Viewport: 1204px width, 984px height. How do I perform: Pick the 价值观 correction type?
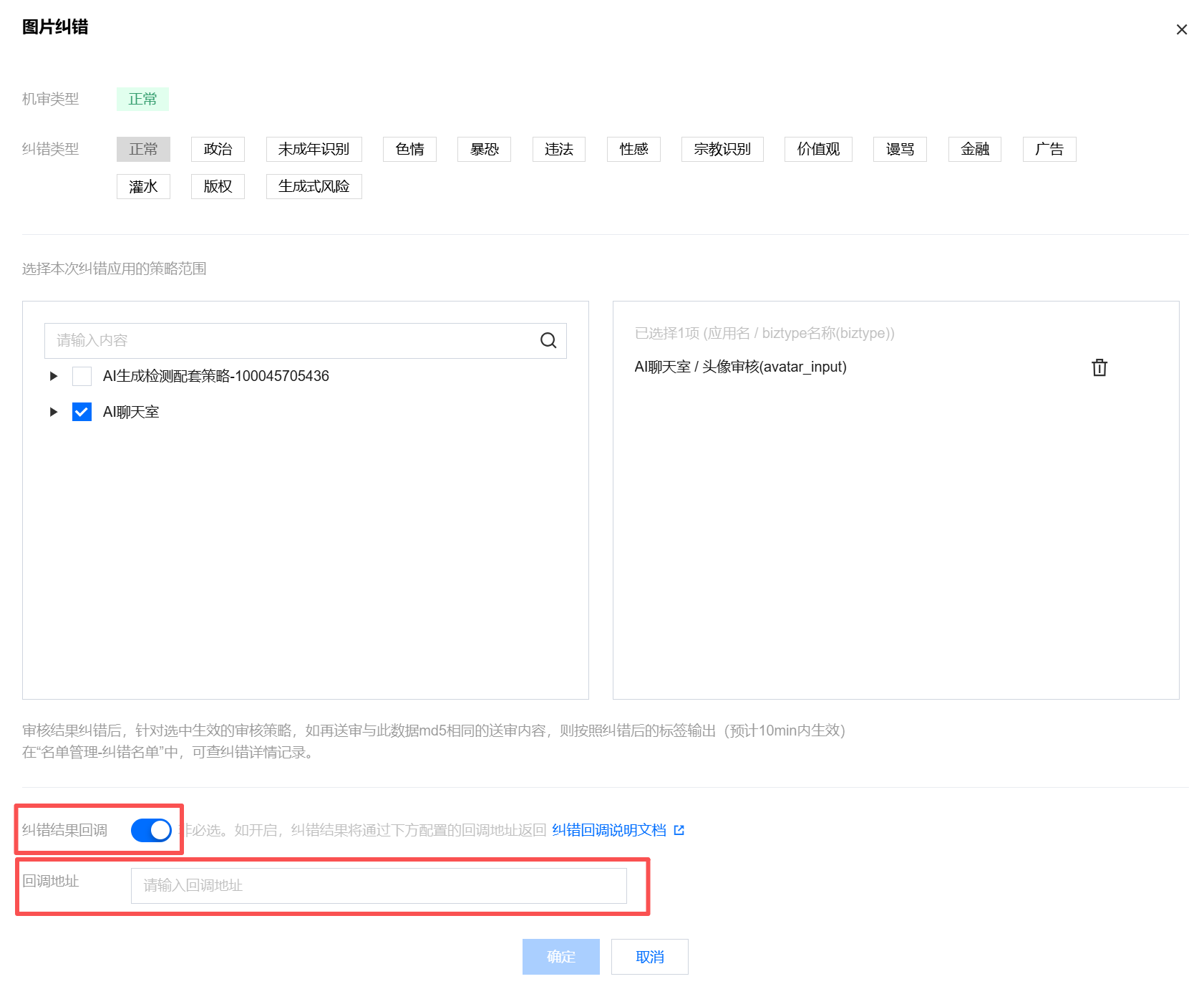[x=818, y=149]
